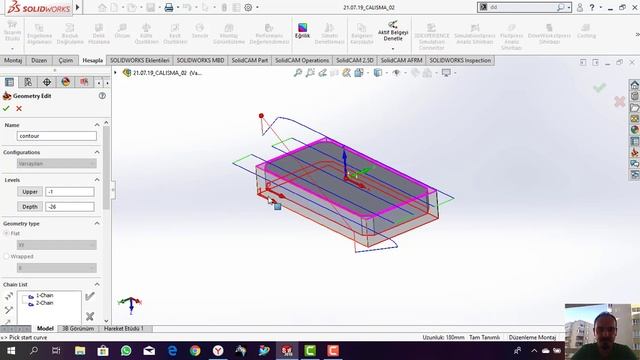640x360 pixels.
Task: Open the View Settings monitor icon
Action: (x=446, y=73)
